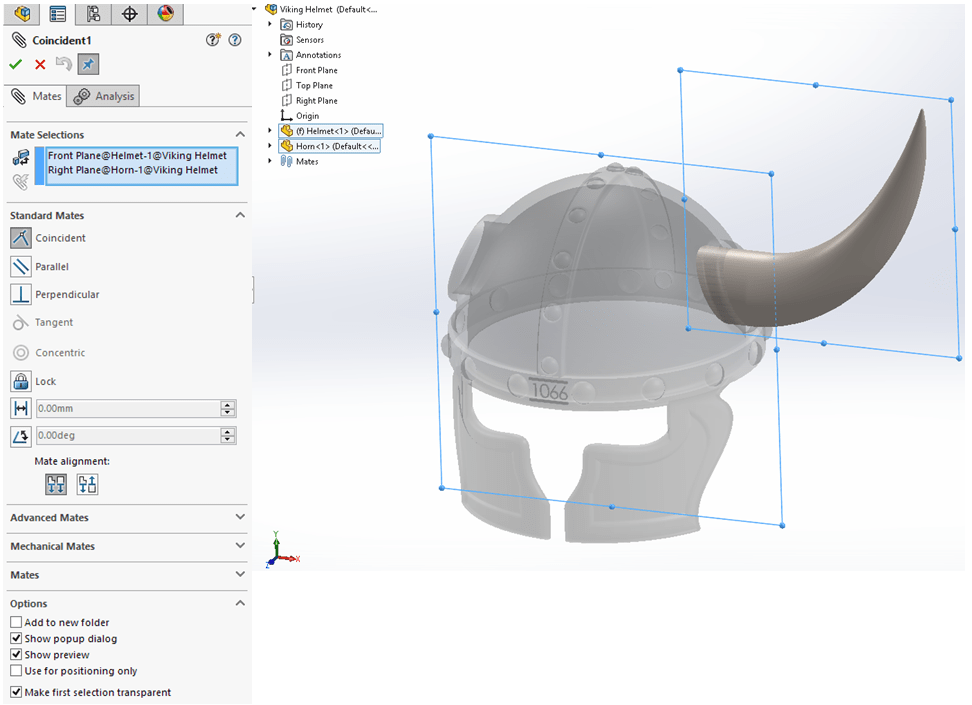The height and width of the screenshot is (705, 972).
Task: Choose the Parallel mate icon
Action: [21, 266]
